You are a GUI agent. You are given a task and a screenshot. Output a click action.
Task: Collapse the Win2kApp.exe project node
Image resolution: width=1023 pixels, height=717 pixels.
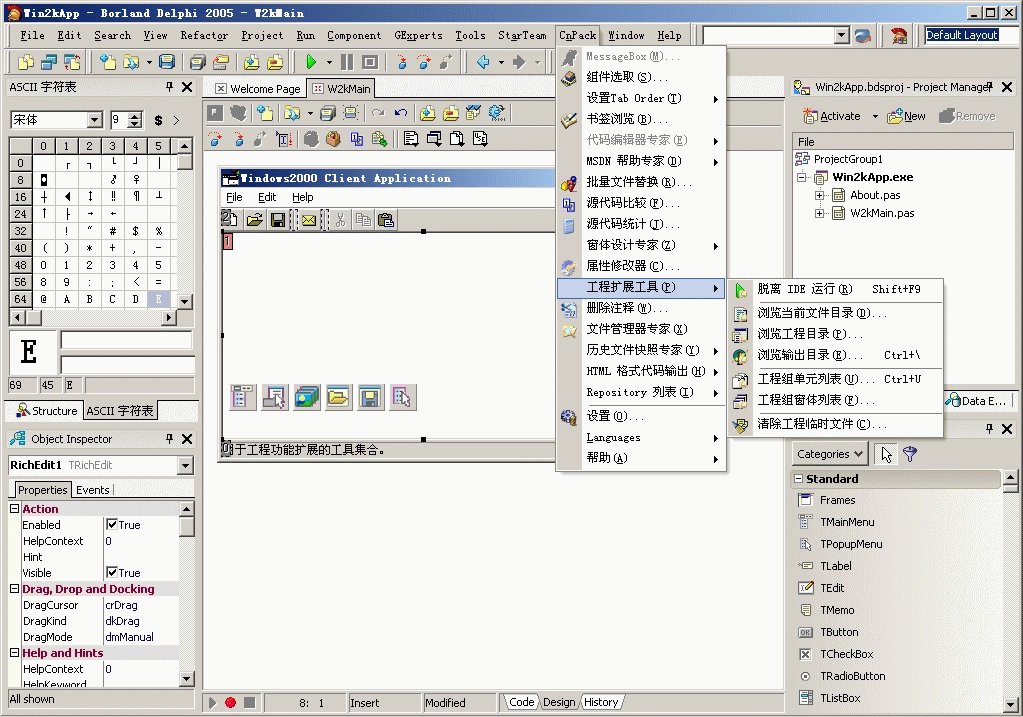point(803,178)
